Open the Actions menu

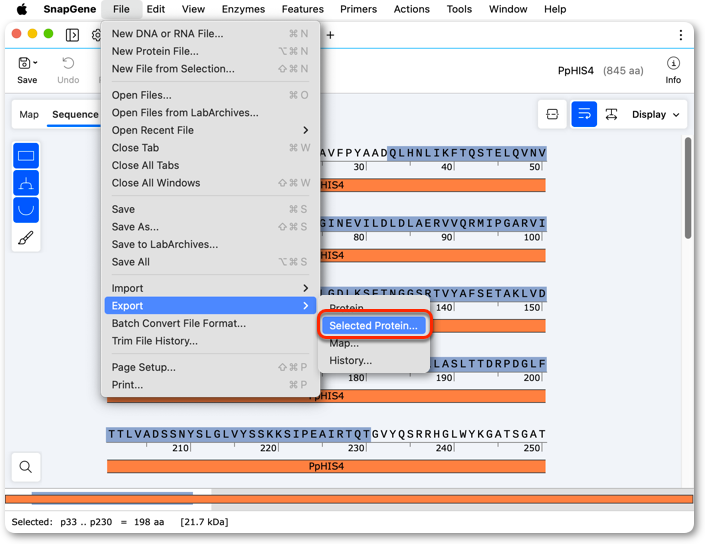tap(411, 9)
